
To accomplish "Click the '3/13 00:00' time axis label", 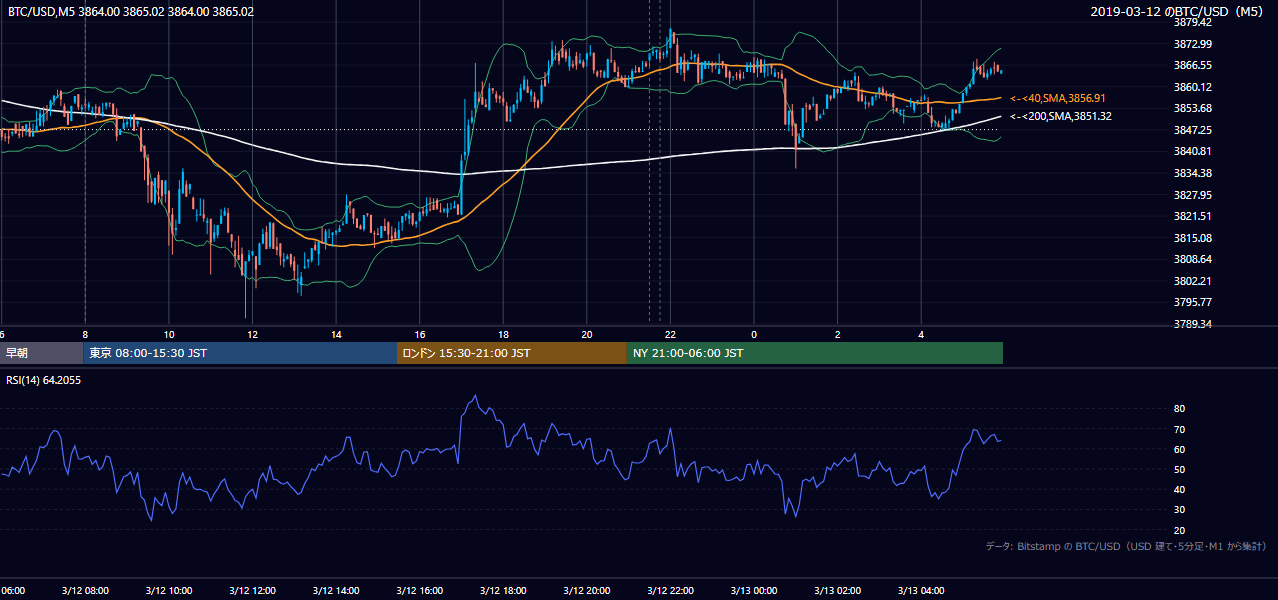I will pos(754,591).
